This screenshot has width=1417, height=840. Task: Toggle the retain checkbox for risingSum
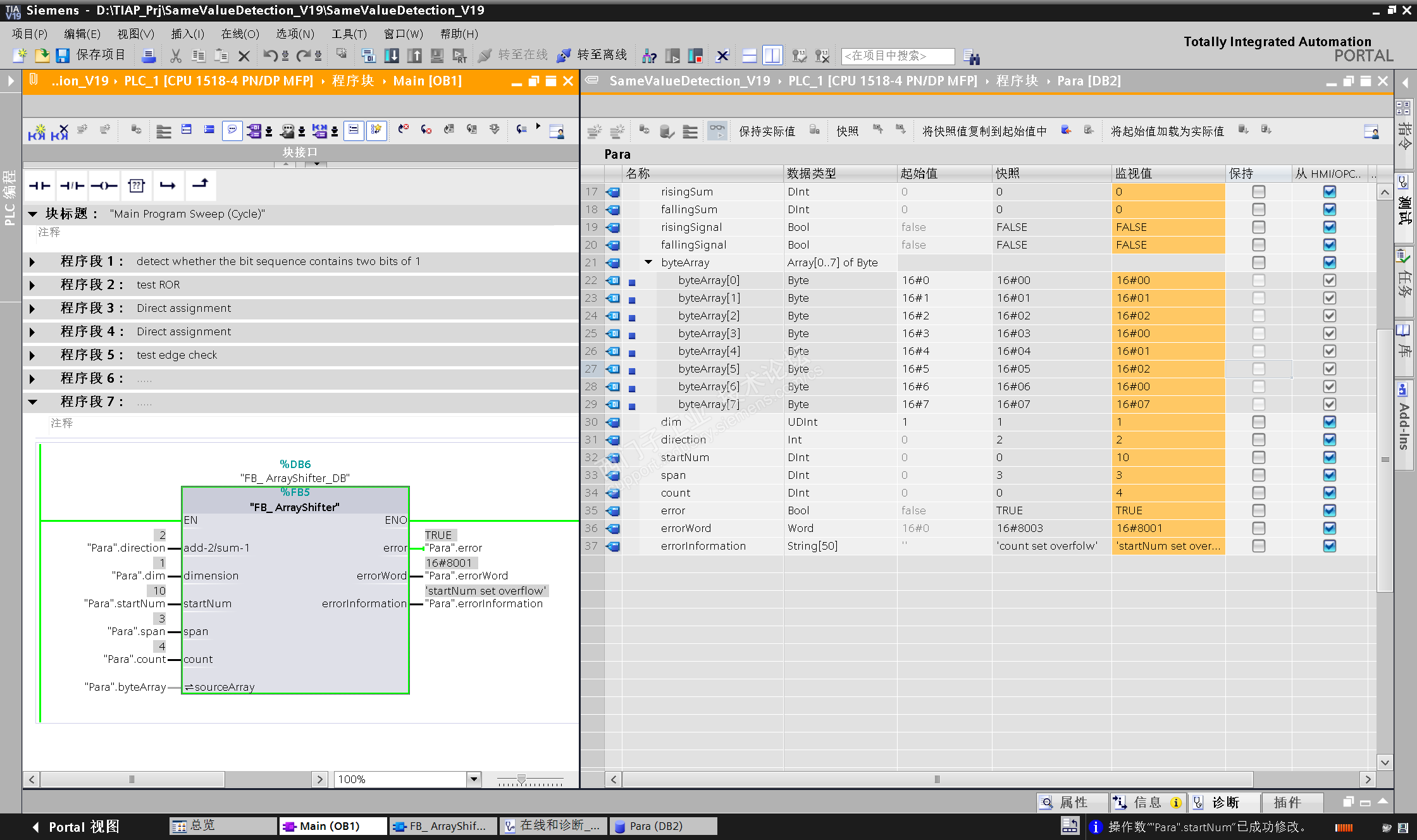1258,192
